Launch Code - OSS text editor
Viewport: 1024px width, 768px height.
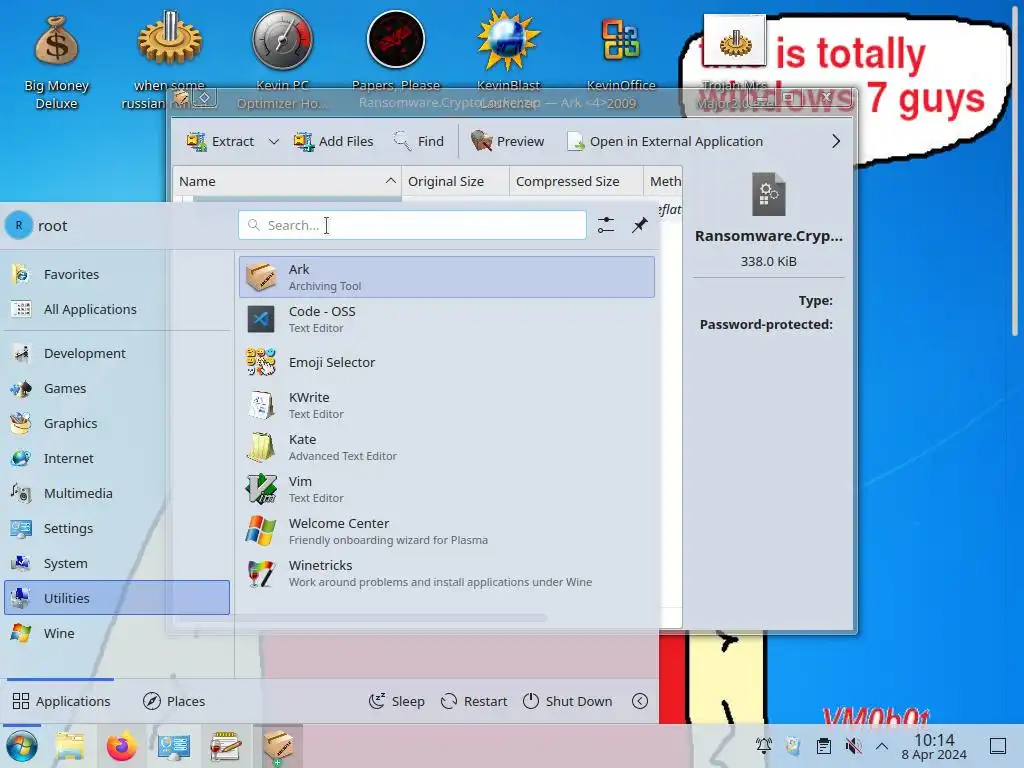pos(447,319)
